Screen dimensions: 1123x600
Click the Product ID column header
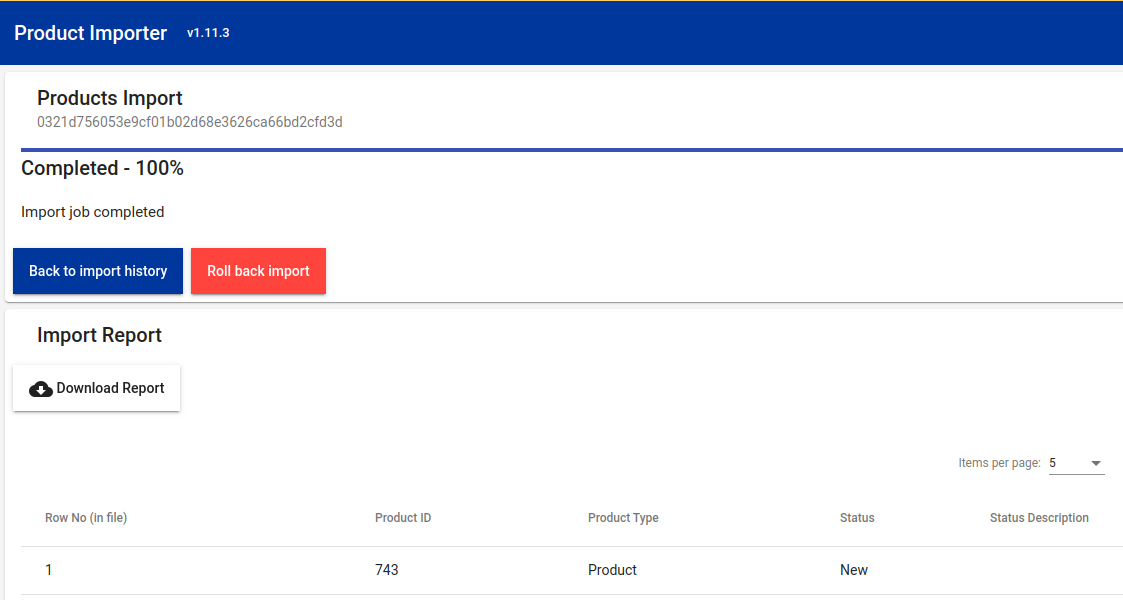(403, 518)
